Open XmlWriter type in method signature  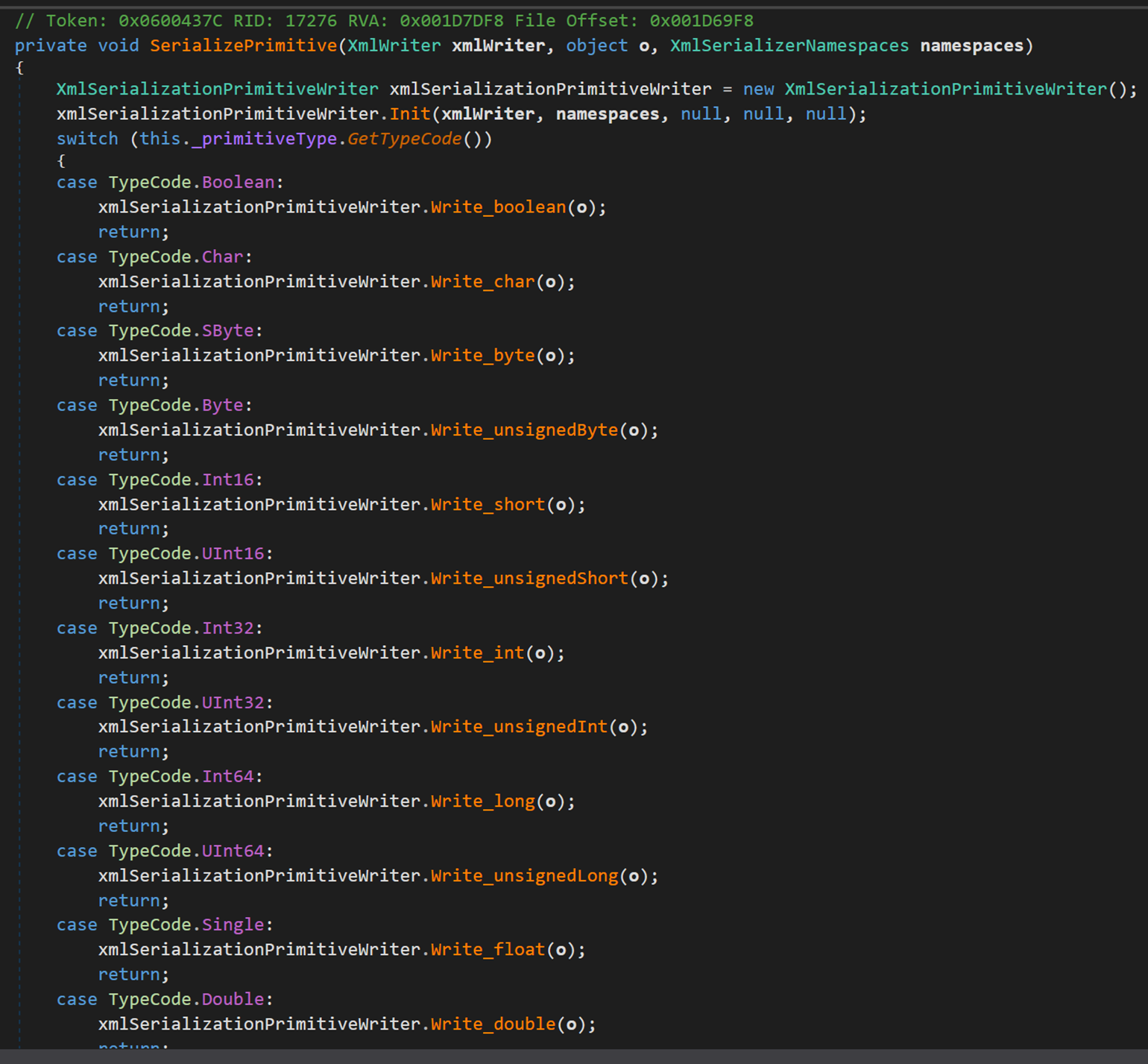[394, 45]
